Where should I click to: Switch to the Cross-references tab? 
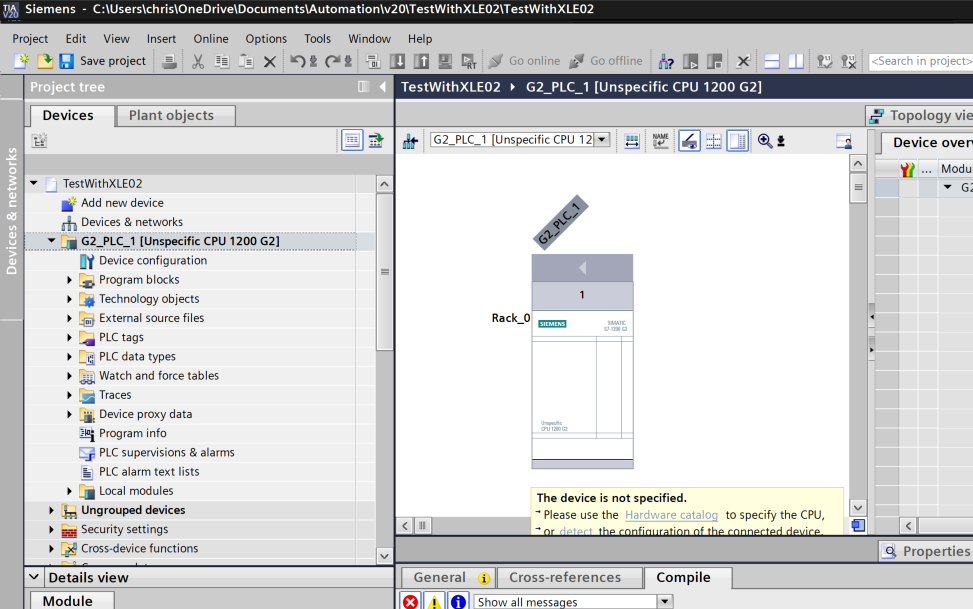click(565, 577)
